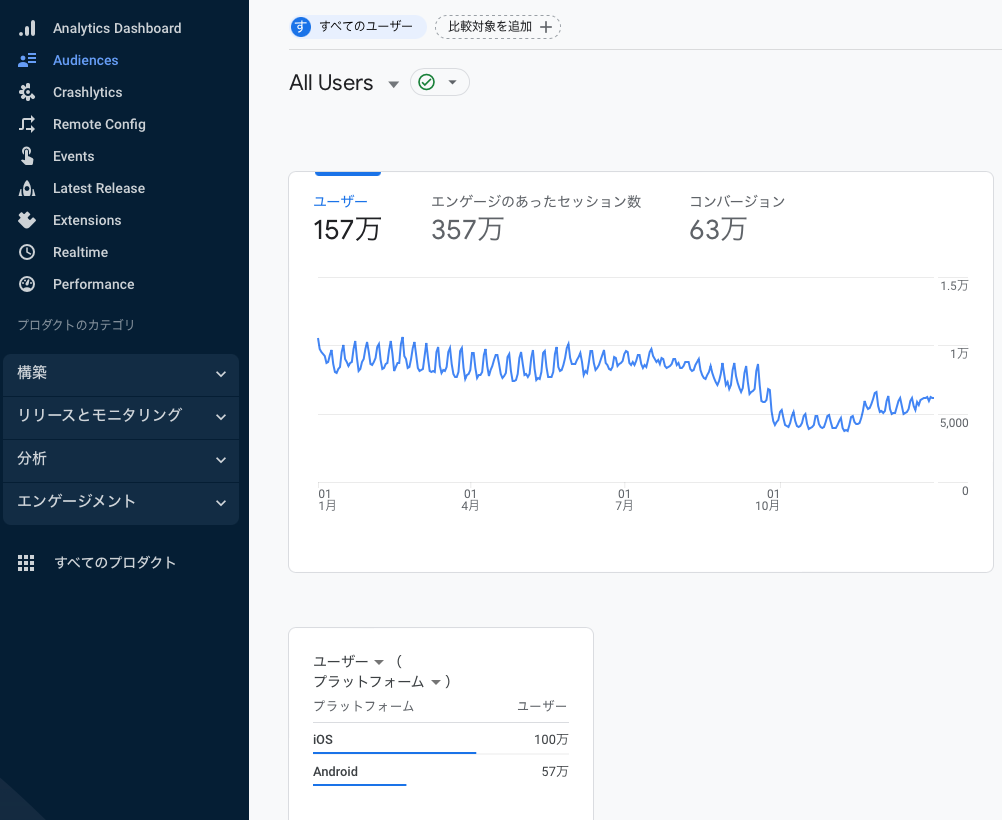
Task: Click the Events tap-hand icon
Action: (x=27, y=156)
